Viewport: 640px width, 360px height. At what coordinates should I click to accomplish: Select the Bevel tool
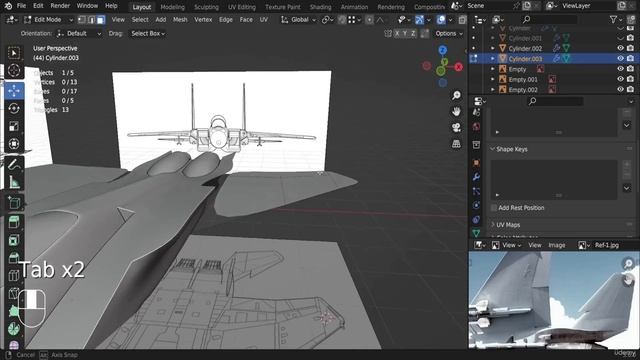tap(14, 258)
